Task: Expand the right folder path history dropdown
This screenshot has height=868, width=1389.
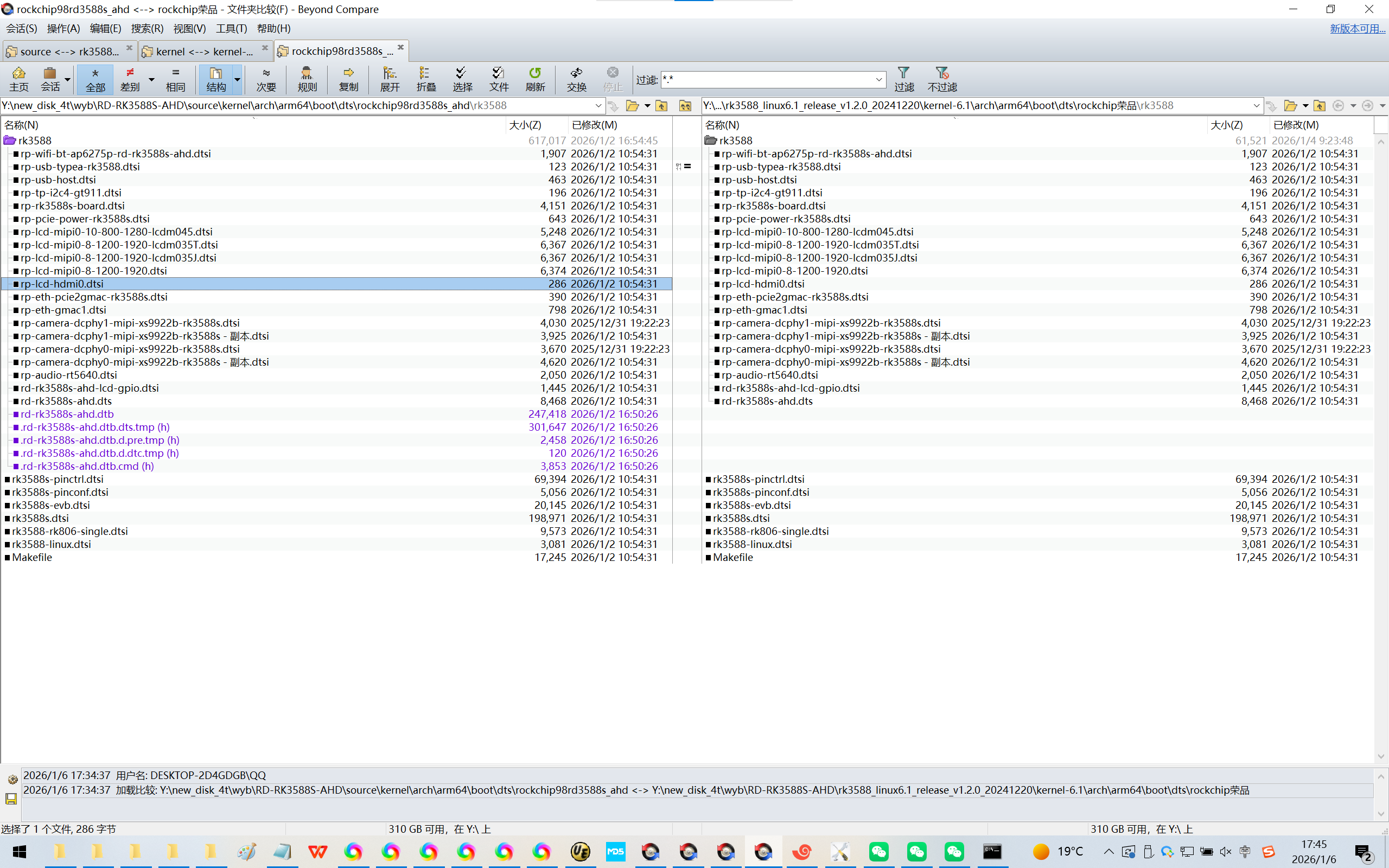Action: [x=1257, y=106]
